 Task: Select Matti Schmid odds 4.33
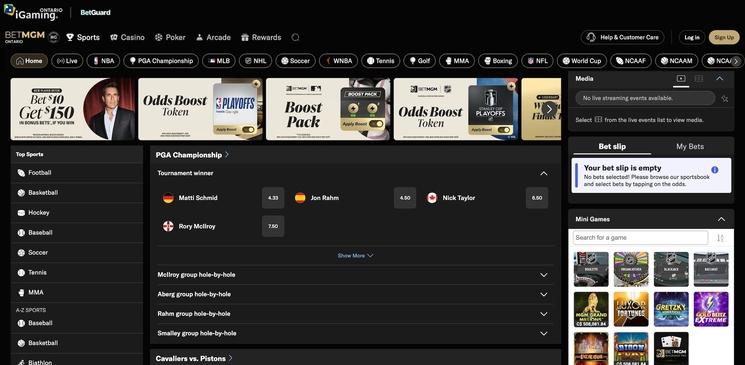coord(273,198)
